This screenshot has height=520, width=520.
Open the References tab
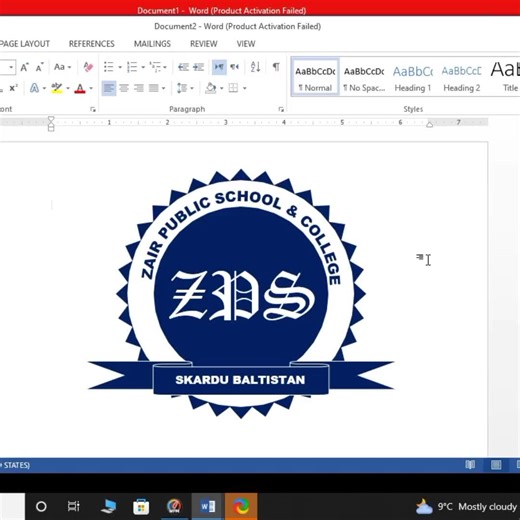[x=92, y=44]
